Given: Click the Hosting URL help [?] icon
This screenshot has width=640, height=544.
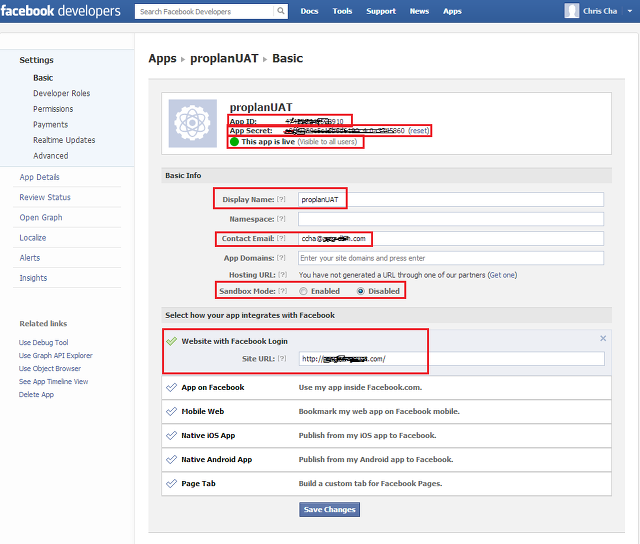Looking at the screenshot, I should 282,275.
